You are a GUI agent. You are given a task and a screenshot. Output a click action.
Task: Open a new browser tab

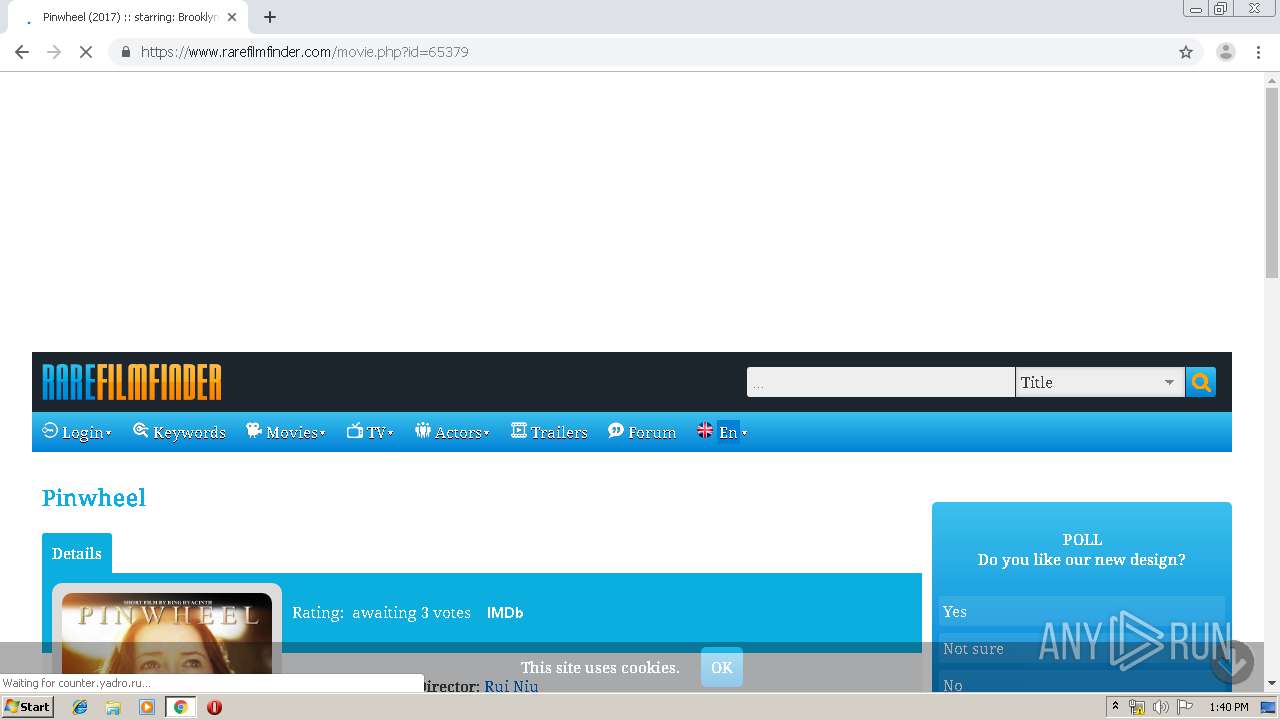[x=270, y=17]
